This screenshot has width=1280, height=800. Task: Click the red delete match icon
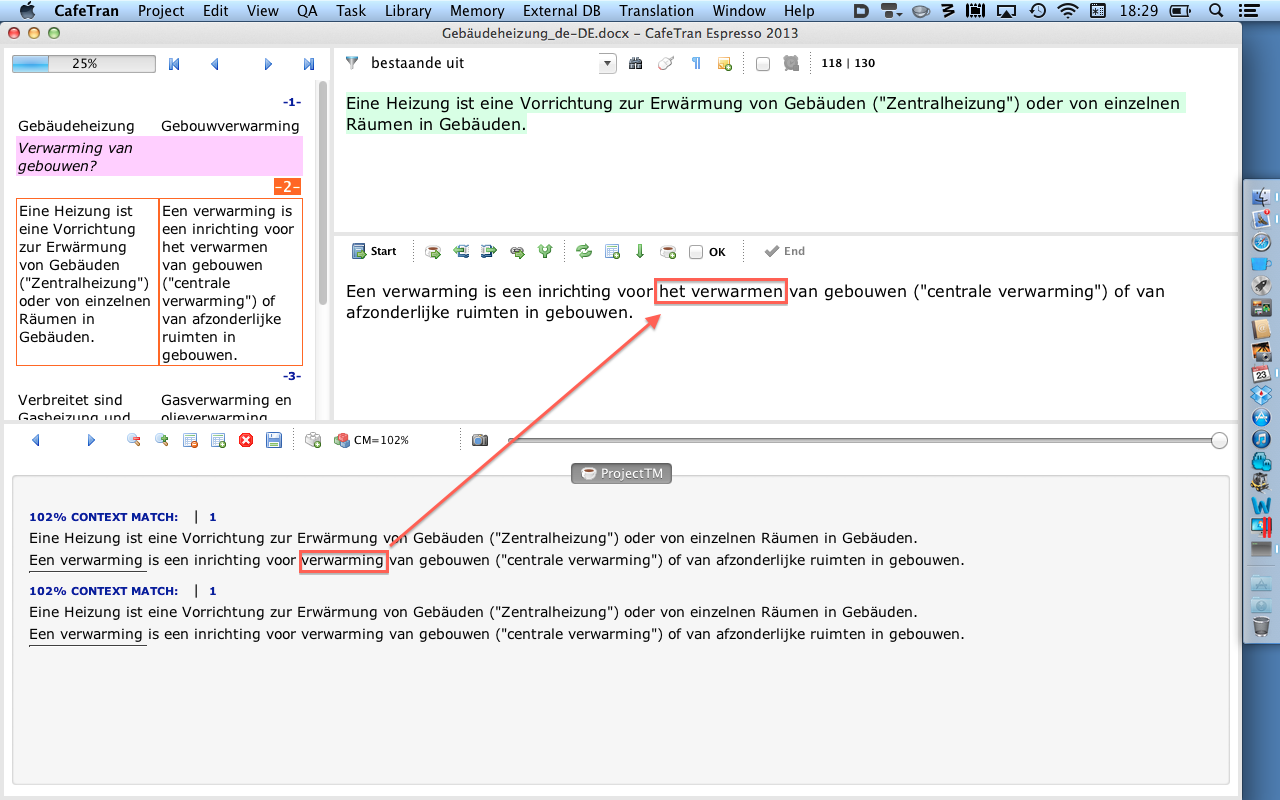pos(246,440)
